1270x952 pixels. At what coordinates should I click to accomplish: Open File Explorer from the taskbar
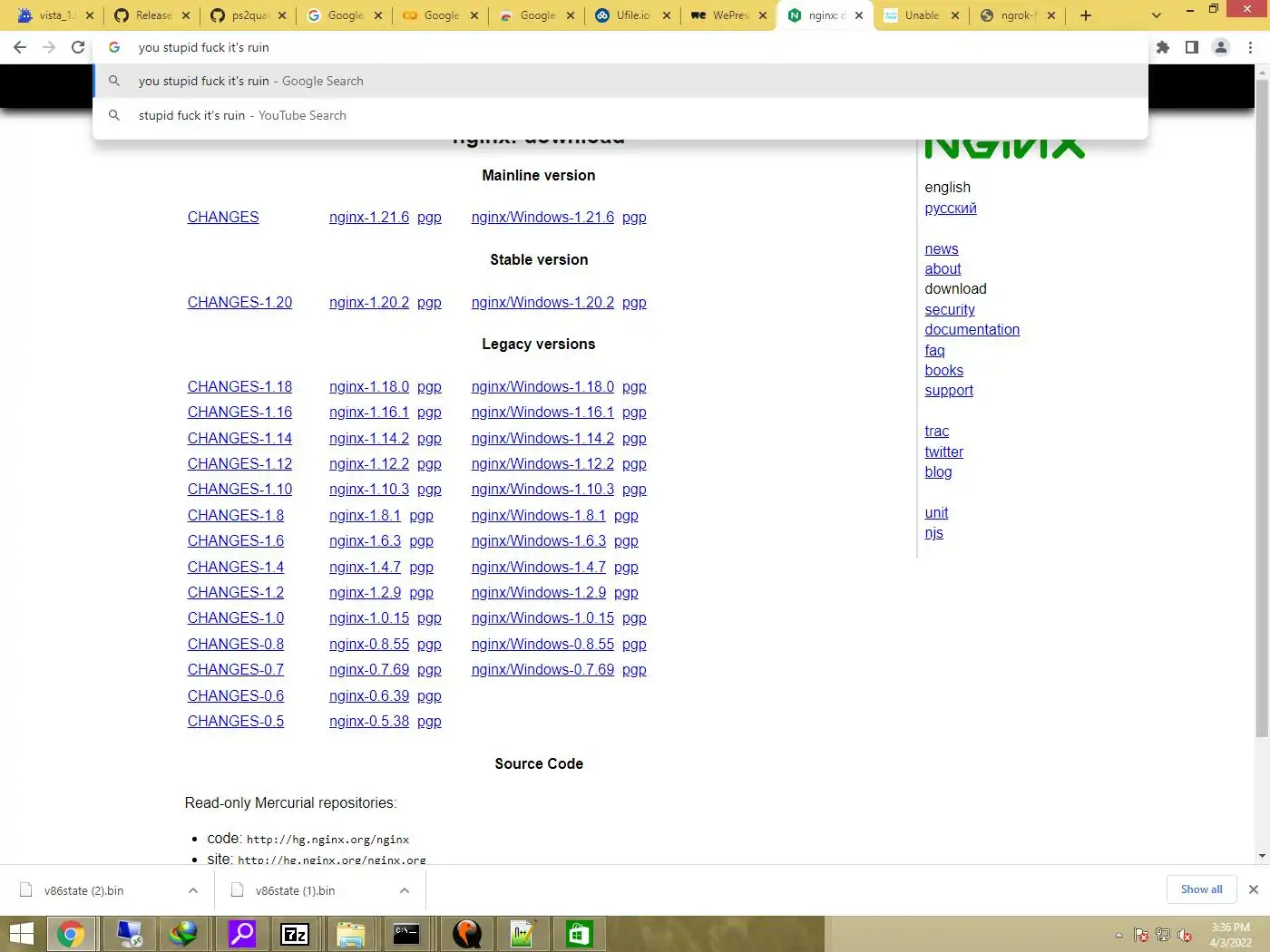(350, 934)
